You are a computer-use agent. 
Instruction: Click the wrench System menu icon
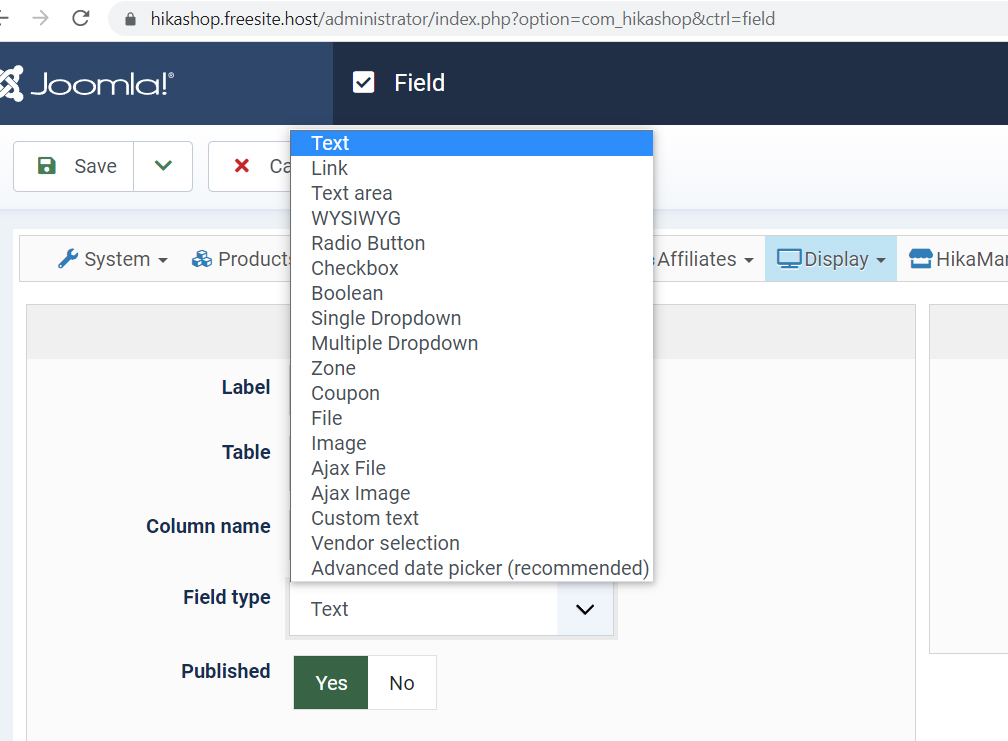click(x=68, y=259)
